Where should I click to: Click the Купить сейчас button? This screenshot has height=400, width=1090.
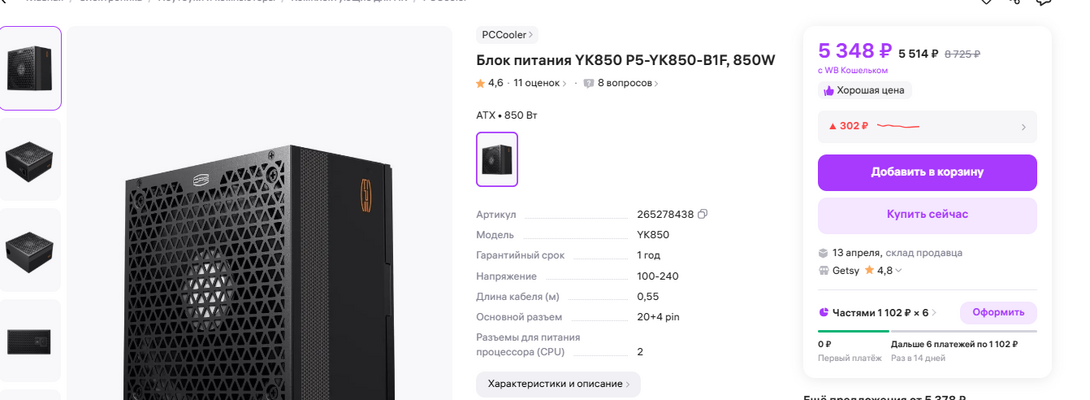coord(927,214)
